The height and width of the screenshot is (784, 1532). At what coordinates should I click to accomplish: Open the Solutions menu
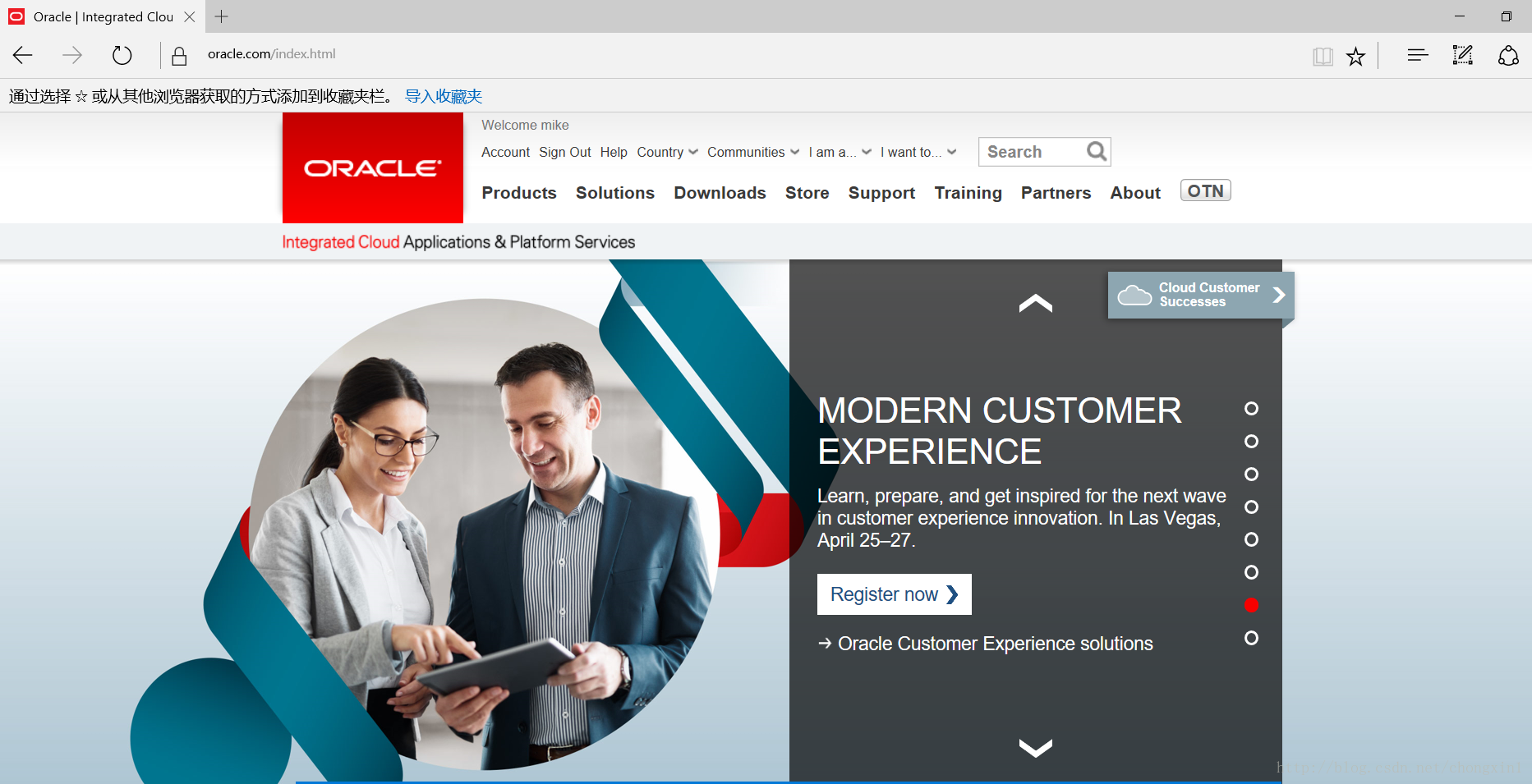[x=615, y=193]
